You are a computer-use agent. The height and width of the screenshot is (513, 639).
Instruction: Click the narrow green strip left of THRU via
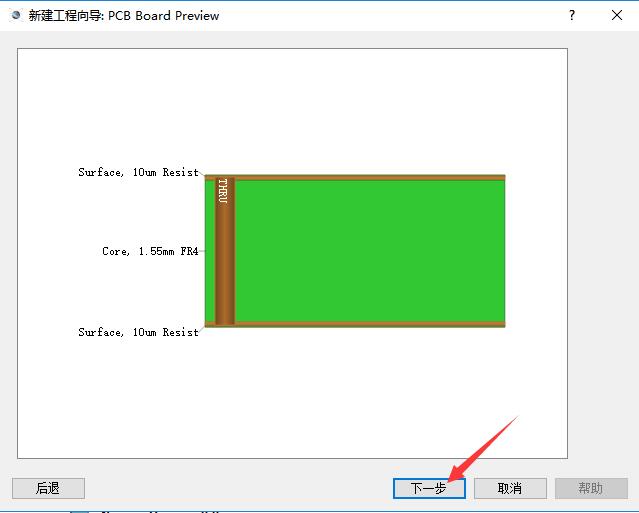tap(210, 251)
